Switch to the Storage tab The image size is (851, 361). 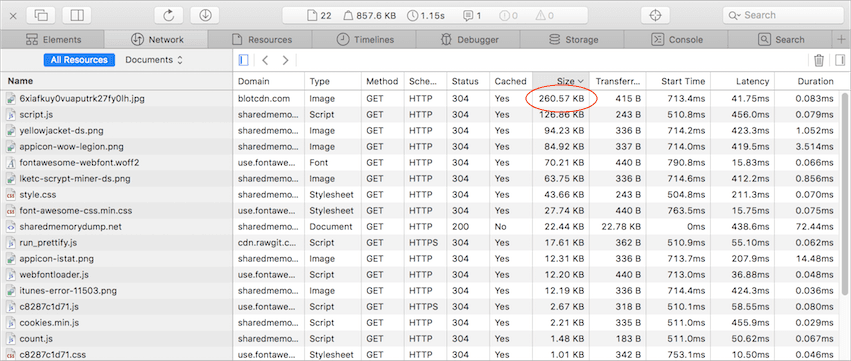click(x=573, y=40)
